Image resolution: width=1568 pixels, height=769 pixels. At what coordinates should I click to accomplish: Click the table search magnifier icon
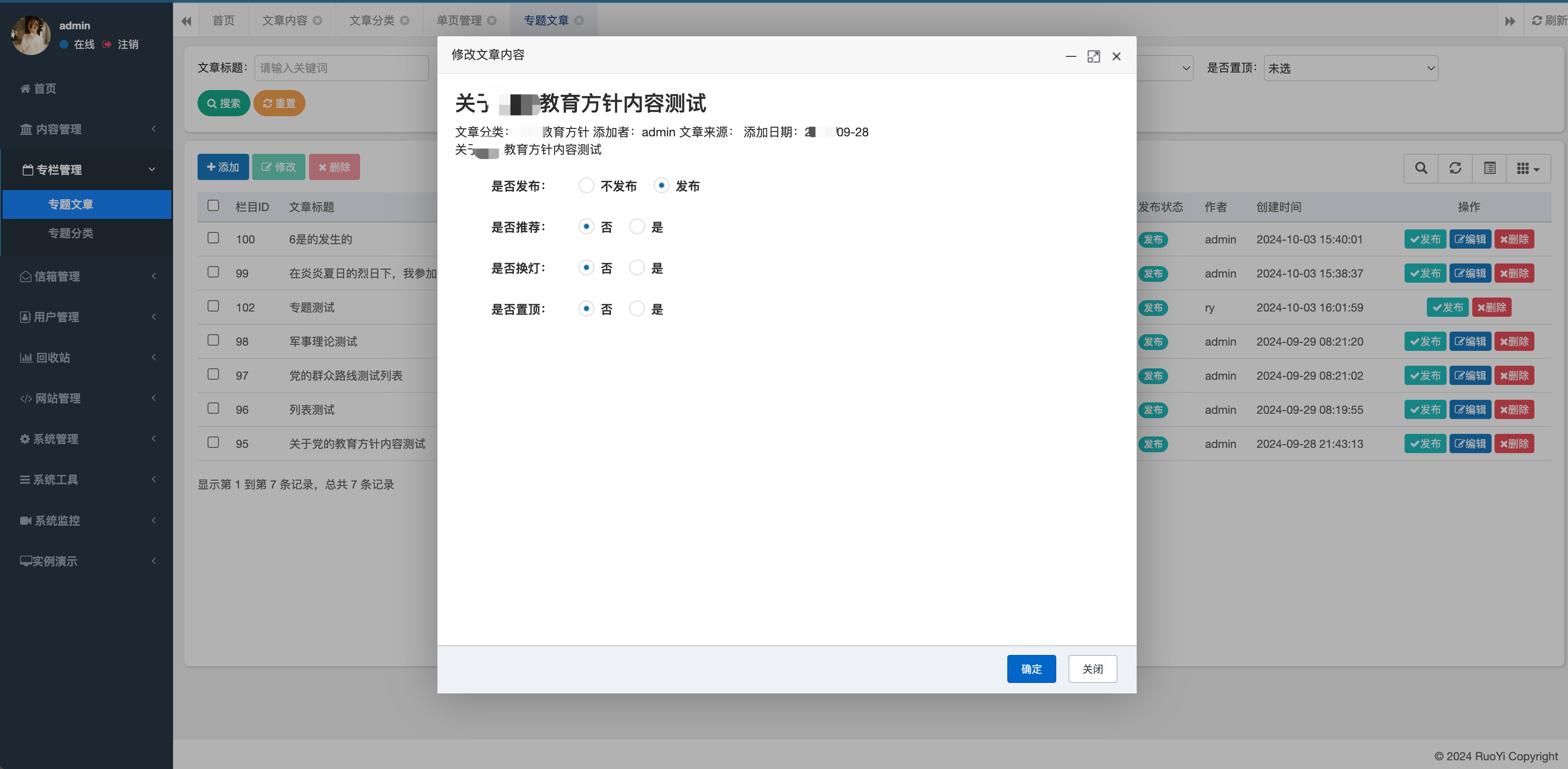[1421, 168]
